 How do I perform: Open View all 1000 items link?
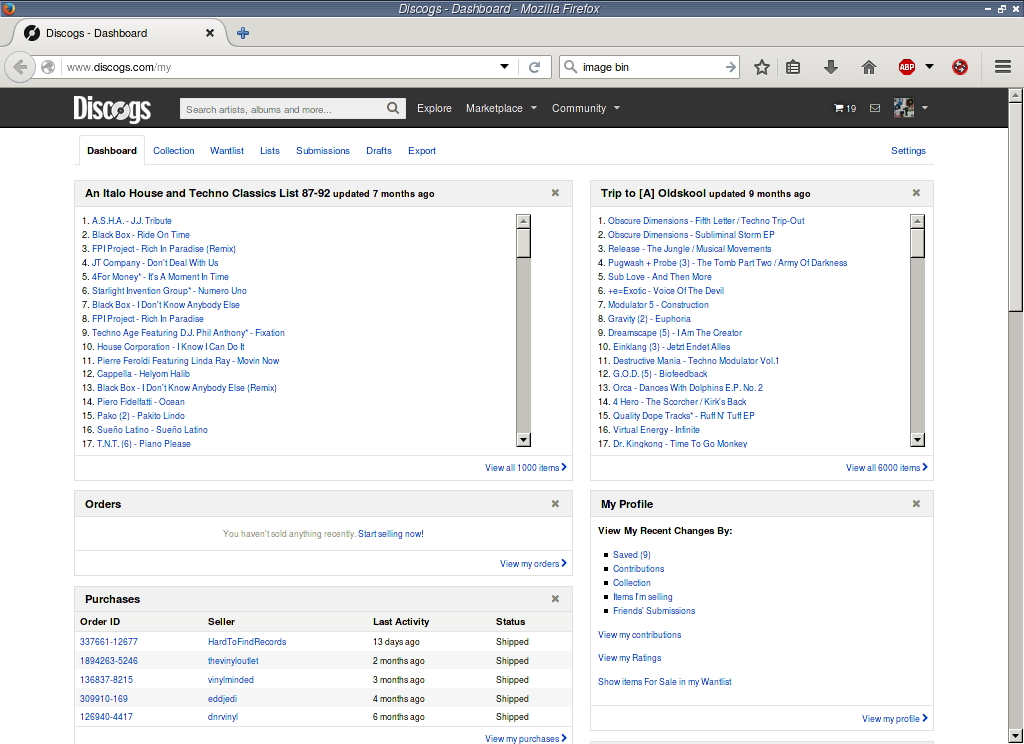526,468
